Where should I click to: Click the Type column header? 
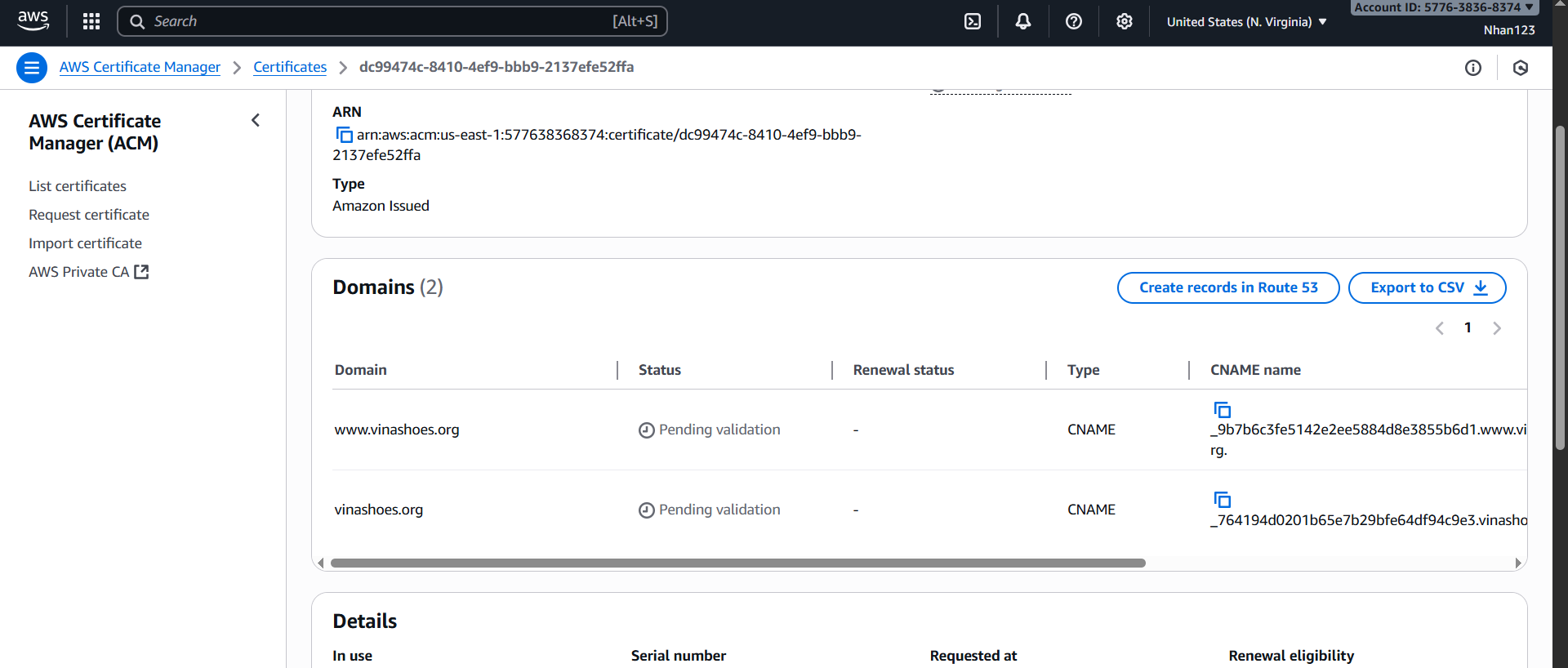(x=1083, y=370)
